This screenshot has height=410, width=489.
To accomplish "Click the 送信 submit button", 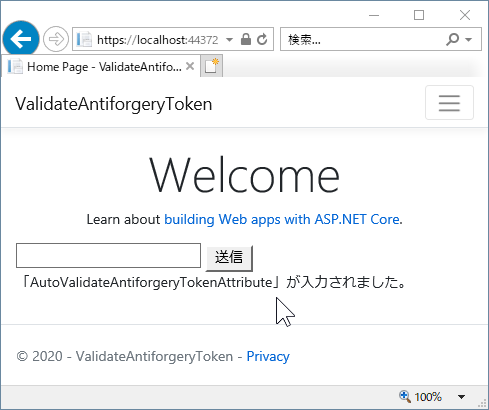I will 229,258.
